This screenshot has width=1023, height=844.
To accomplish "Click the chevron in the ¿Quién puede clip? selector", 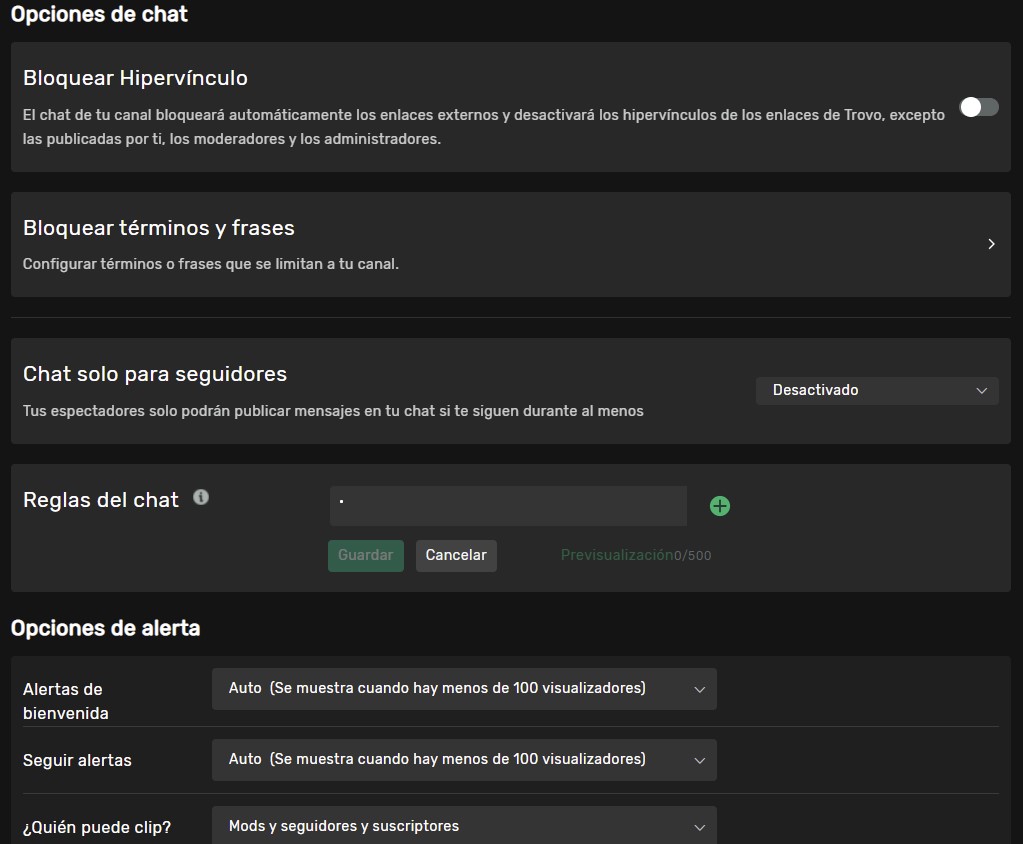I will point(700,826).
